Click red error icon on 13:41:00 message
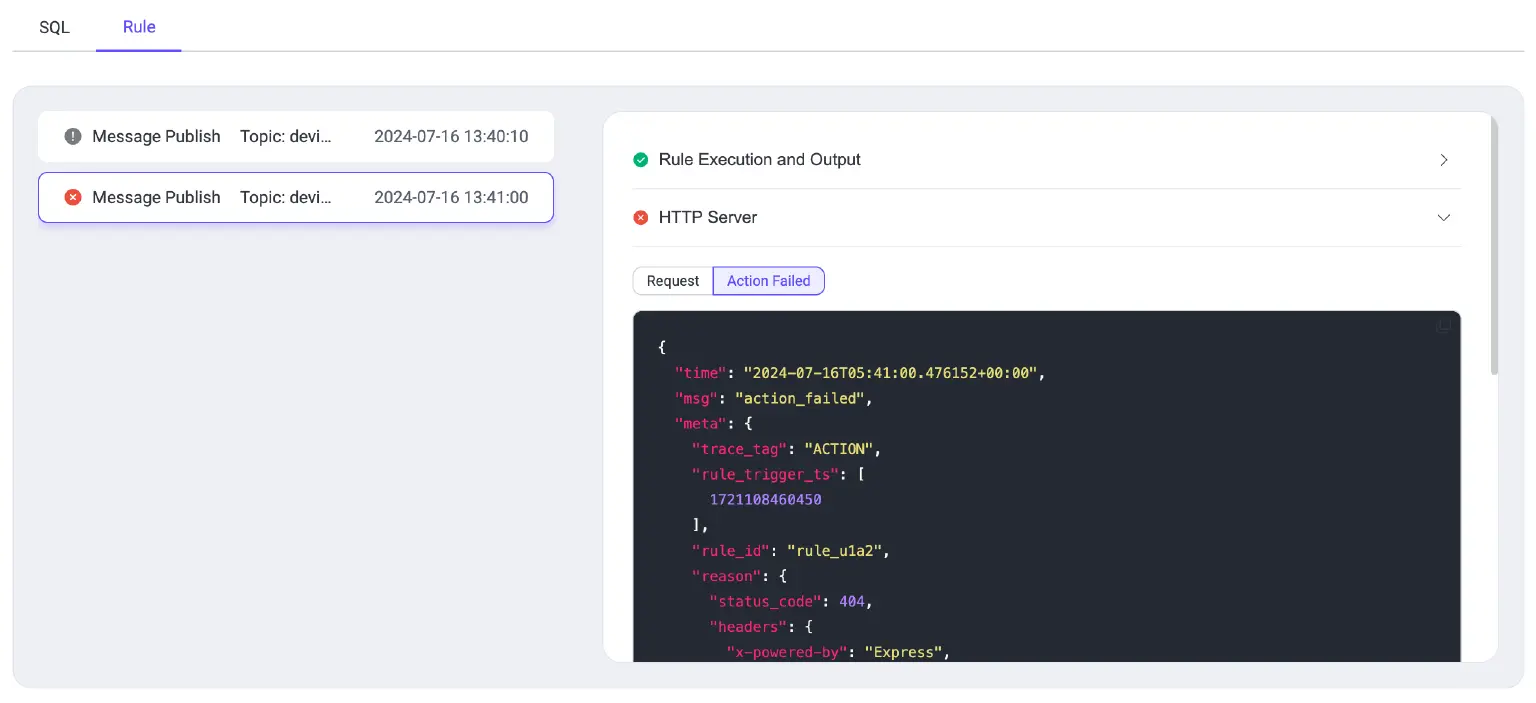The height and width of the screenshot is (703, 1536). click(x=73, y=197)
